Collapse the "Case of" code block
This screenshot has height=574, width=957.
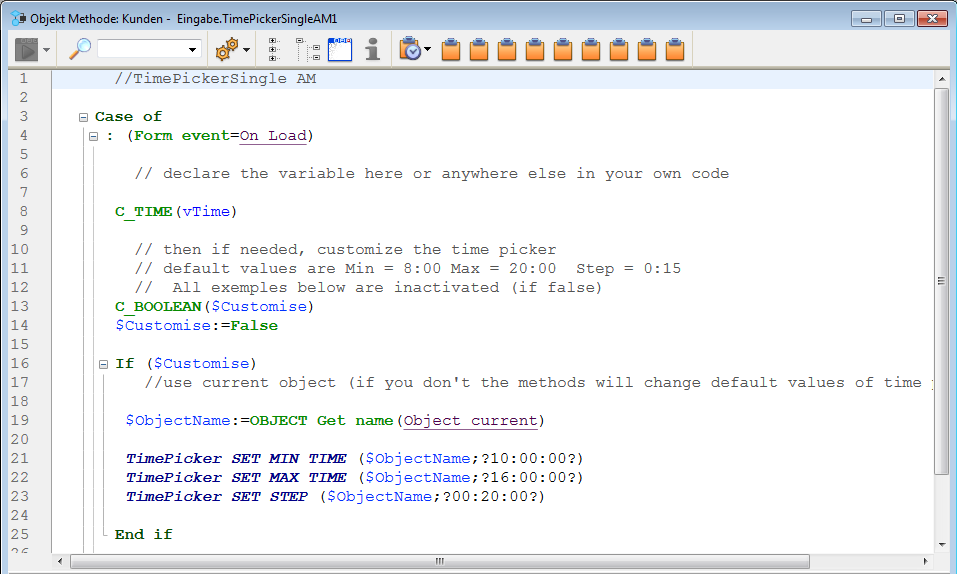tap(84, 117)
